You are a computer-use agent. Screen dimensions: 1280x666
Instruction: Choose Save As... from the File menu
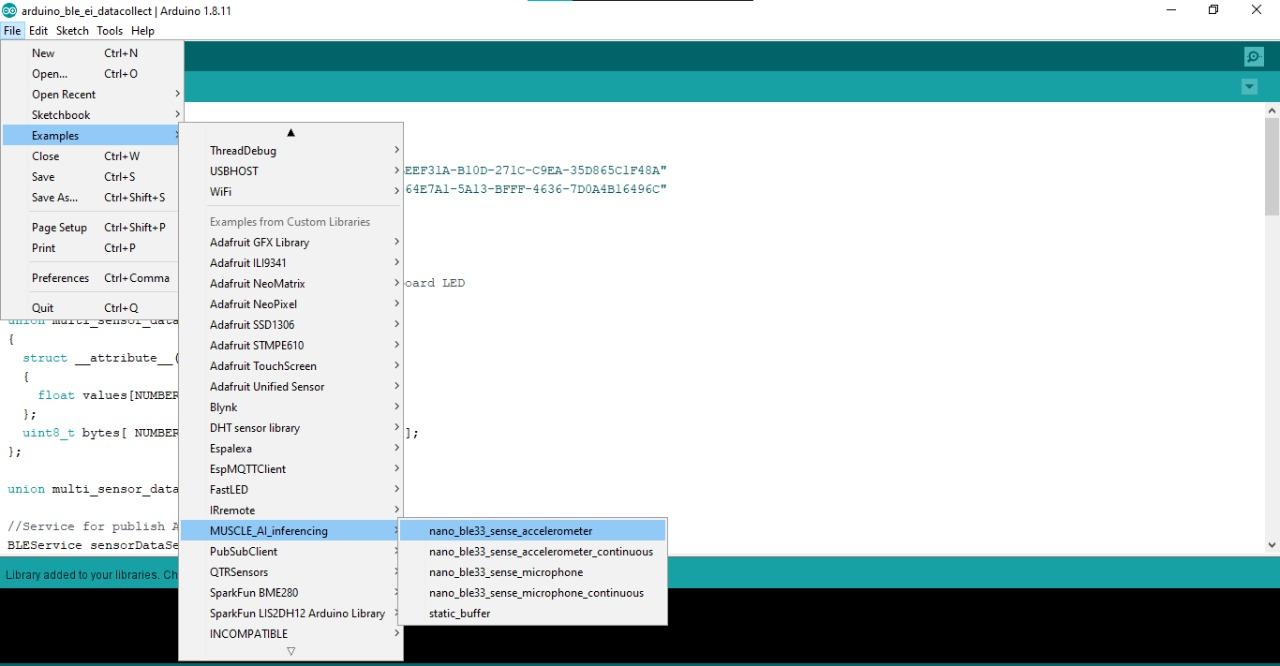pyautogui.click(x=92, y=197)
